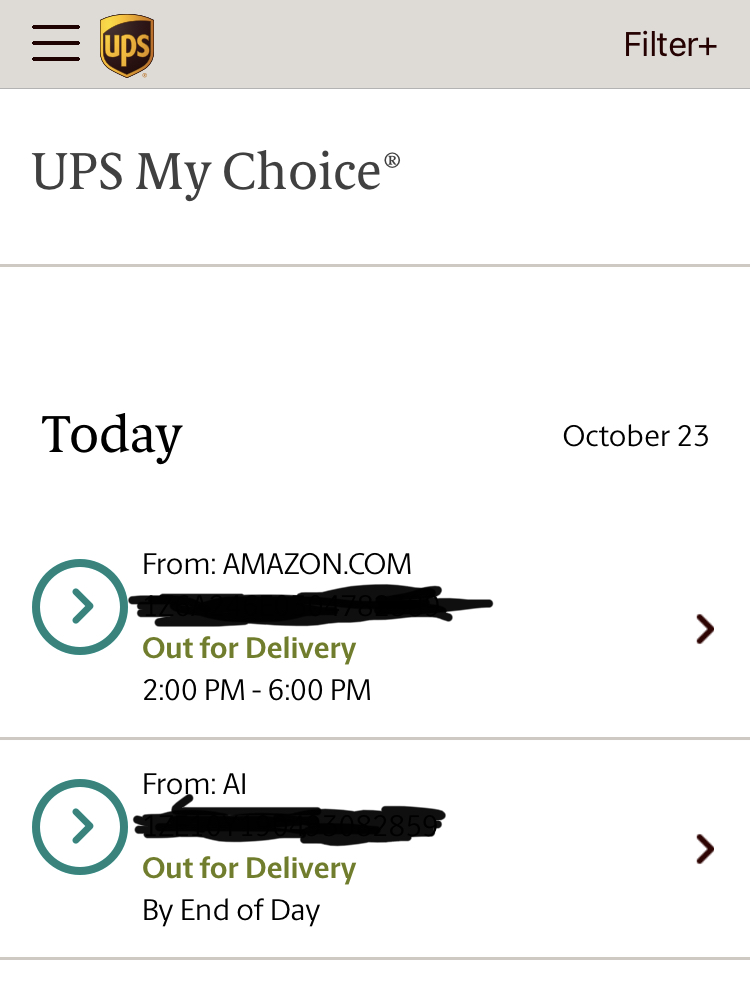Select the From: AMAZON.COM sender text

tap(277, 564)
